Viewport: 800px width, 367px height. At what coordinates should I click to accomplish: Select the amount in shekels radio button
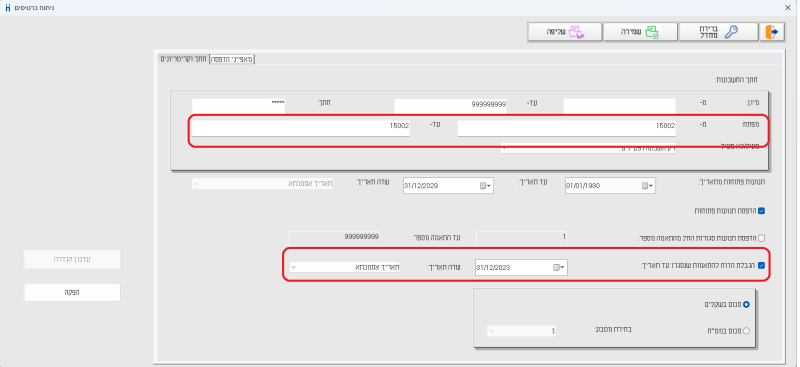[x=746, y=304]
